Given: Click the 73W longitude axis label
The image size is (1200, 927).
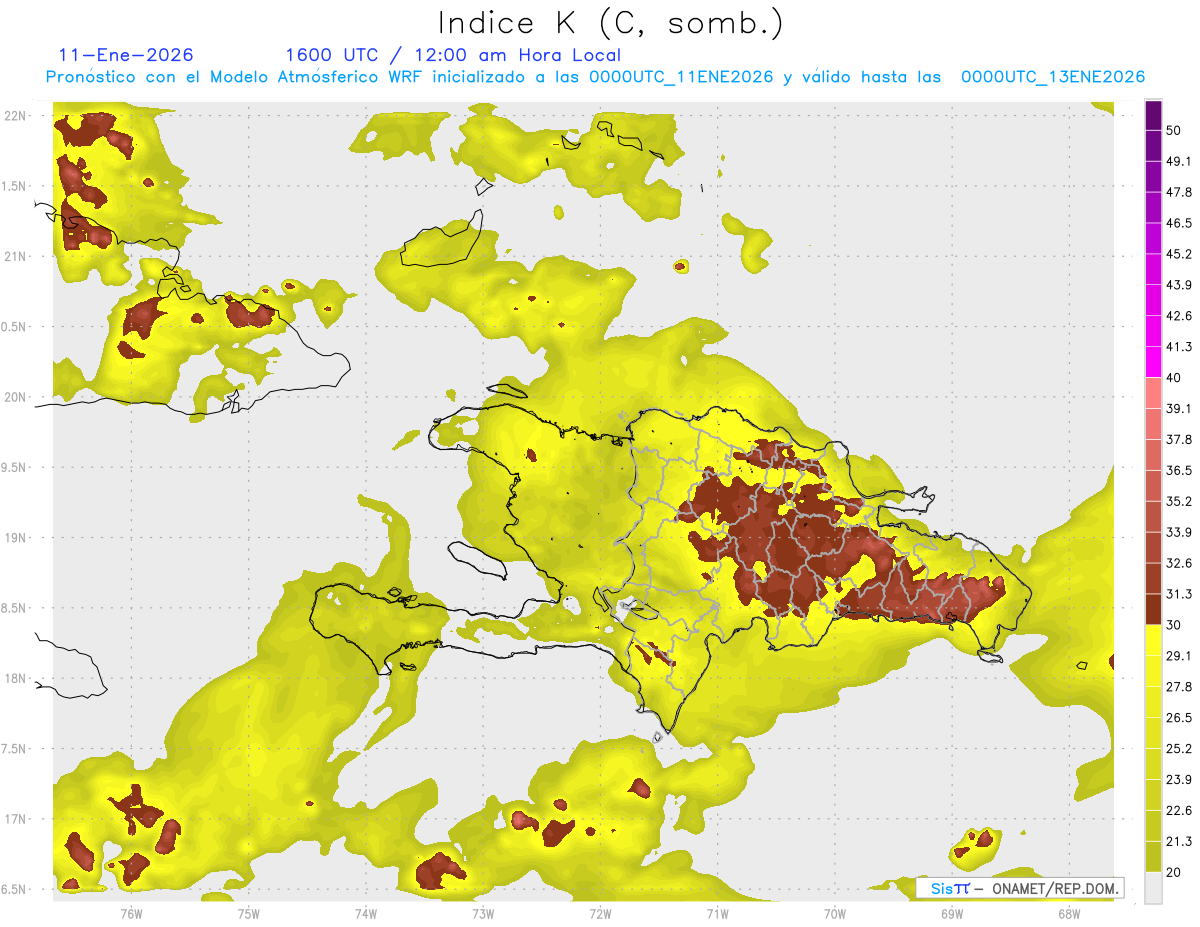Looking at the screenshot, I should [483, 913].
